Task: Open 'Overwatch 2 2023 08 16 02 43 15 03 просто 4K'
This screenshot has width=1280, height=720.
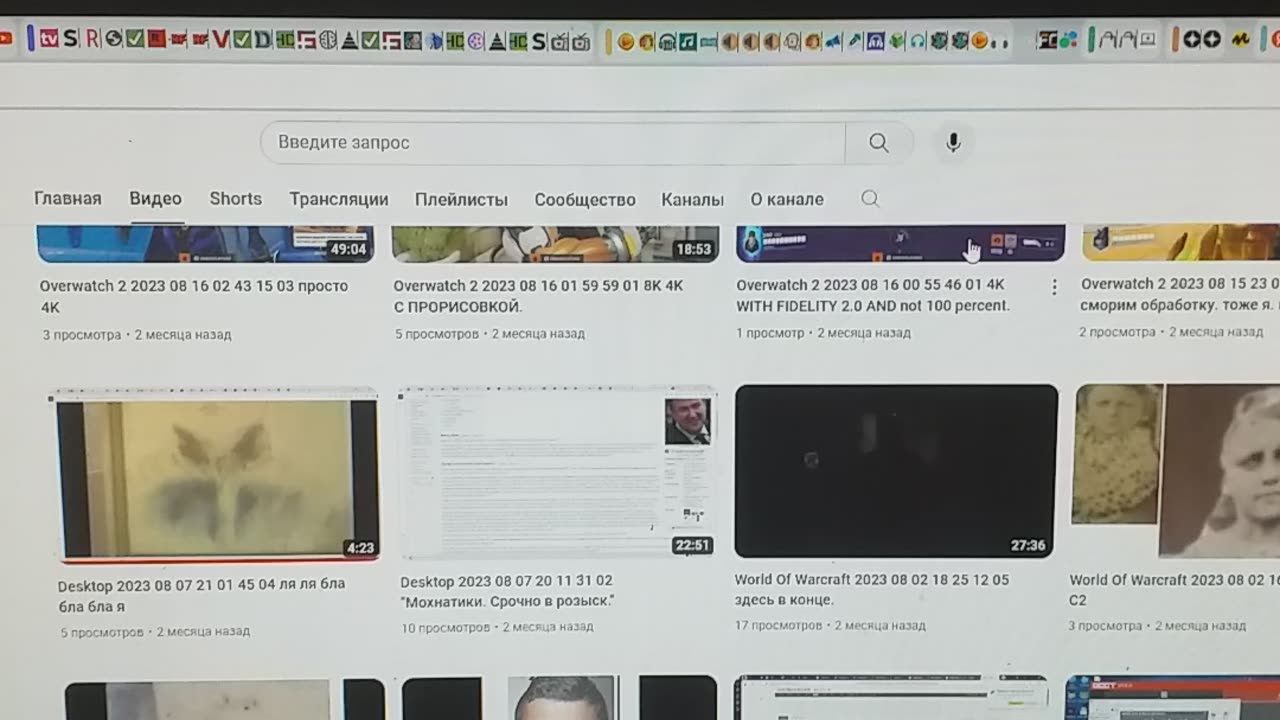Action: 194,296
